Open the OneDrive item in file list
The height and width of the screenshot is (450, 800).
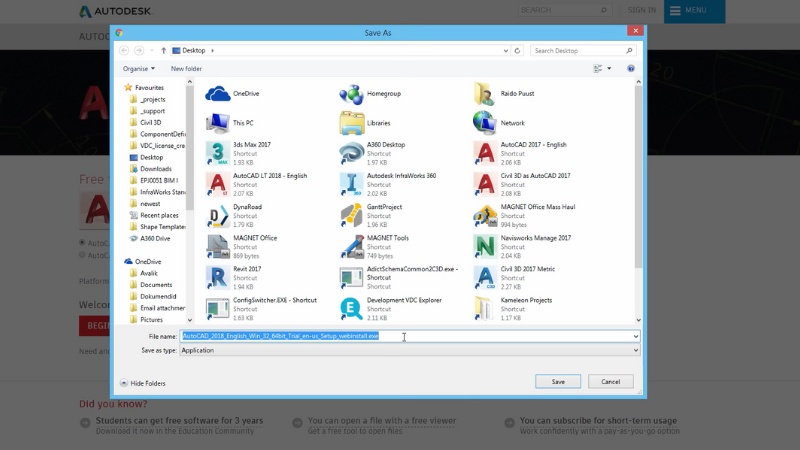pyautogui.click(x=233, y=94)
